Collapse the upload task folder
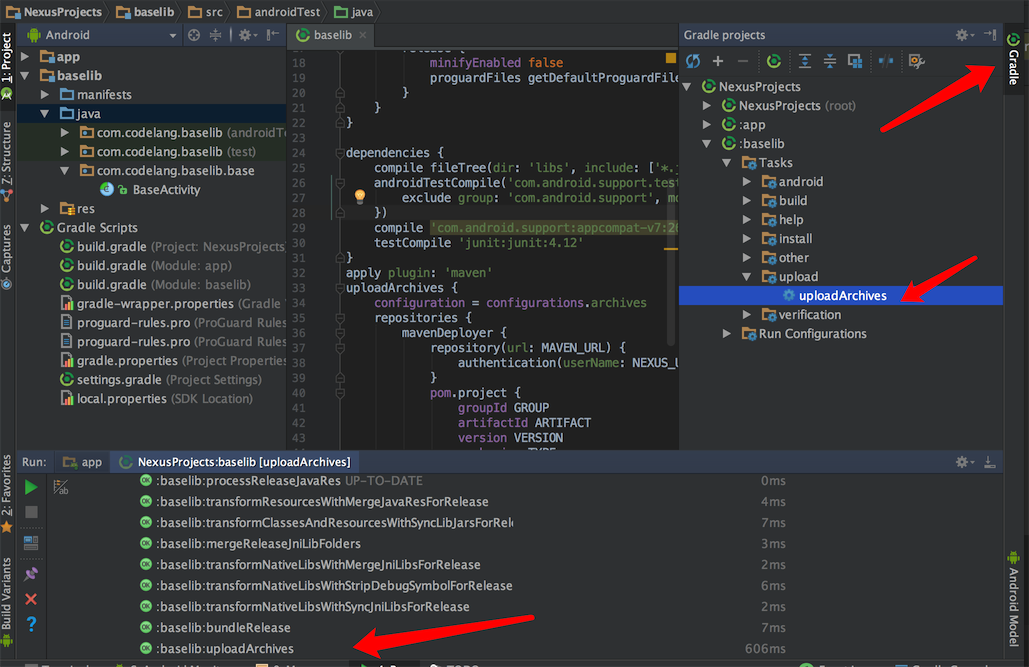 [748, 277]
